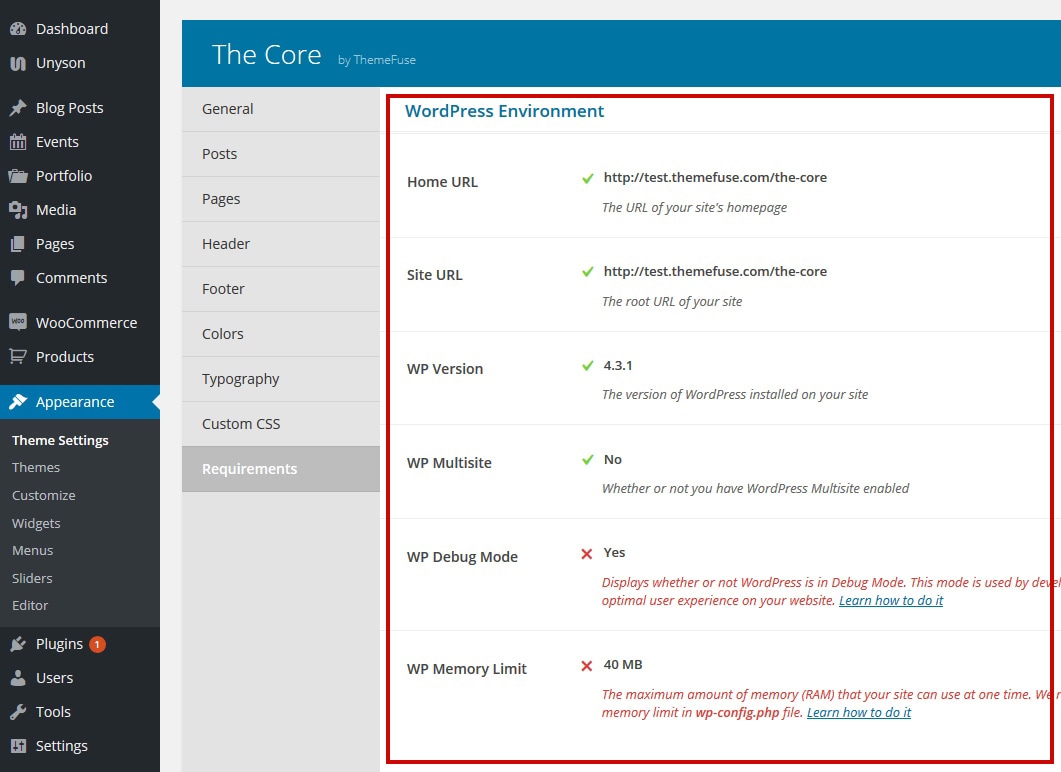Click the Events calendar icon
Image resolution: width=1061 pixels, height=772 pixels.
(x=18, y=142)
